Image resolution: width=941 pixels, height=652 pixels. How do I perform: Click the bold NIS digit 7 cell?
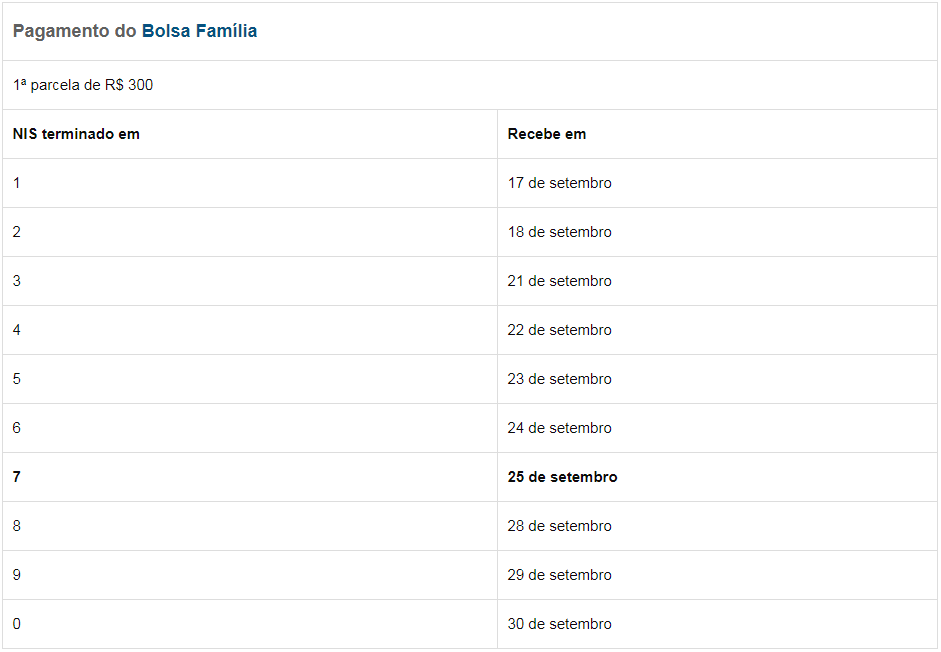[250, 477]
